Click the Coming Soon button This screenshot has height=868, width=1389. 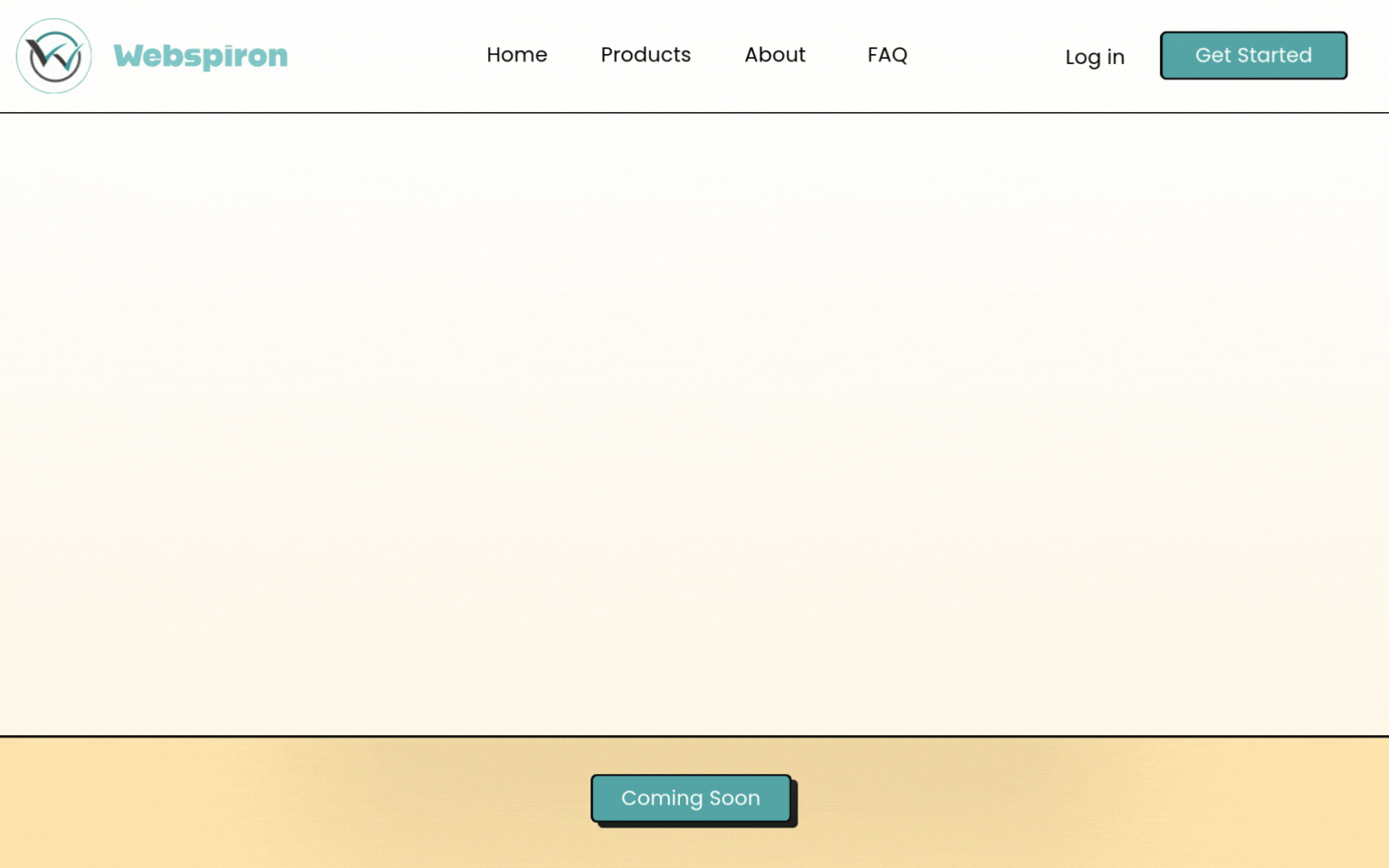click(x=691, y=797)
